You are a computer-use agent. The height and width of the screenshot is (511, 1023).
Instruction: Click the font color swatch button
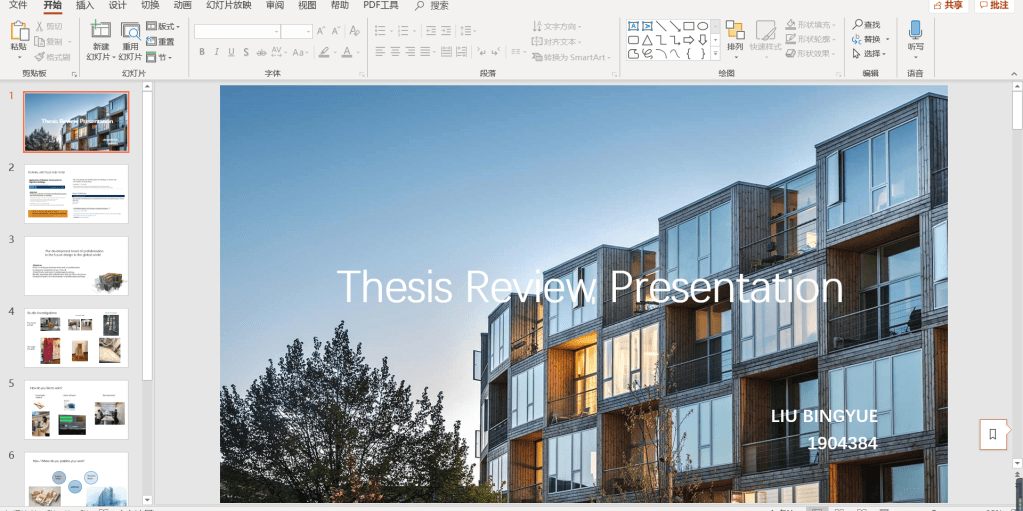[346, 52]
